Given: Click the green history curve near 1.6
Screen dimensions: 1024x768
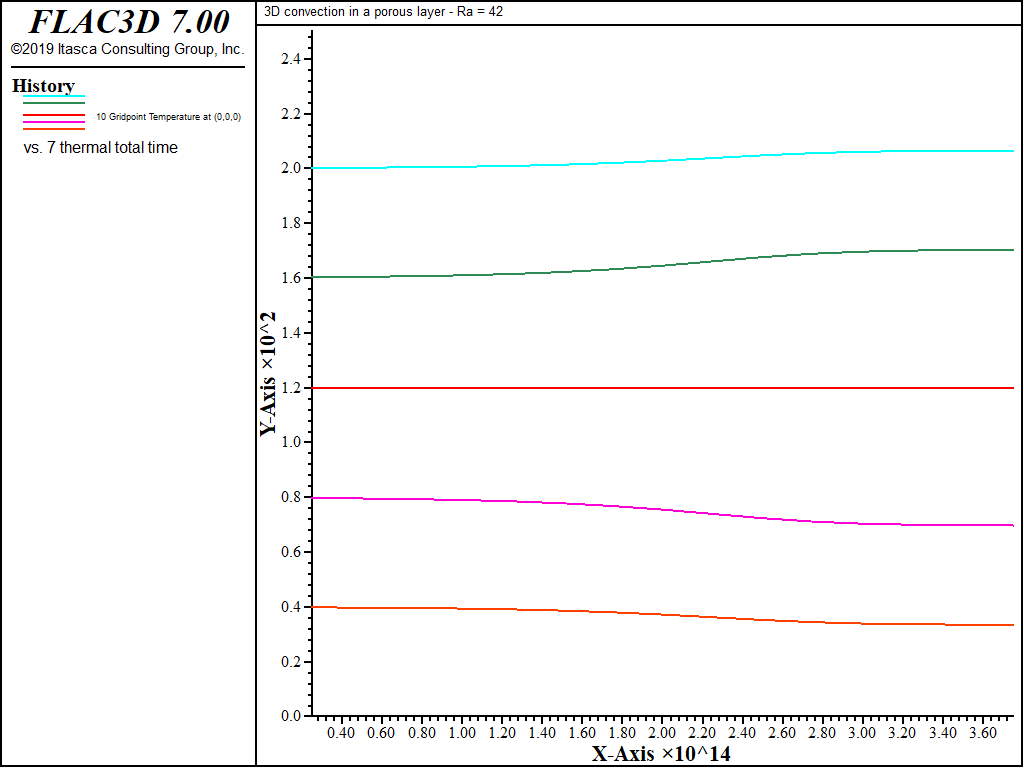Looking at the screenshot, I should [662, 265].
